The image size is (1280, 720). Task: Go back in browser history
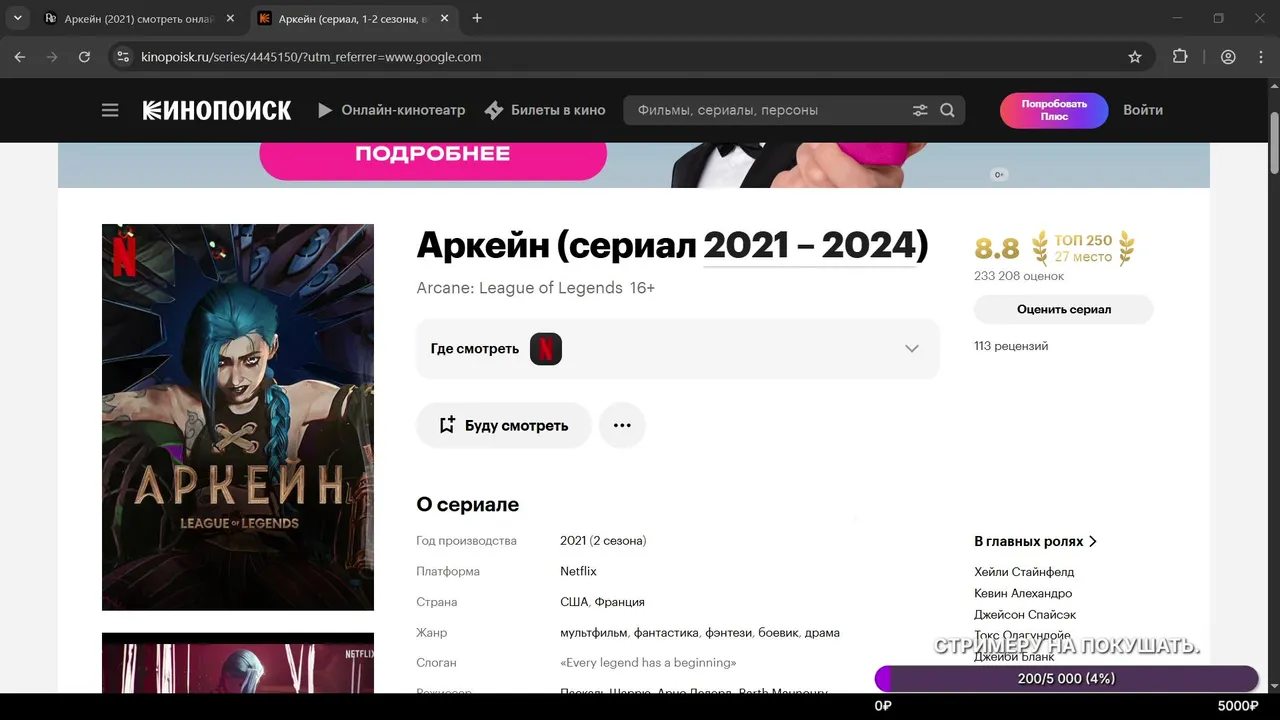(x=20, y=57)
